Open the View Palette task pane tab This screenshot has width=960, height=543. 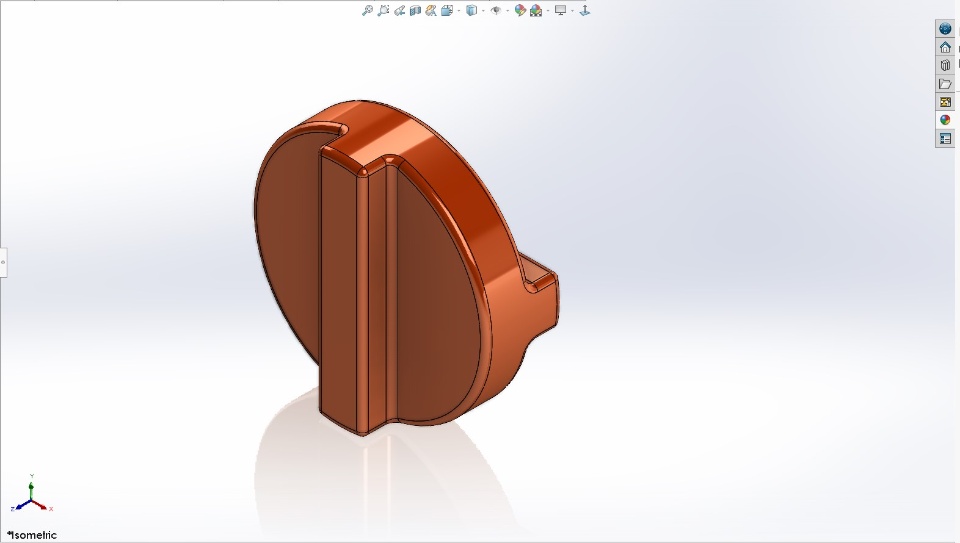click(x=945, y=102)
